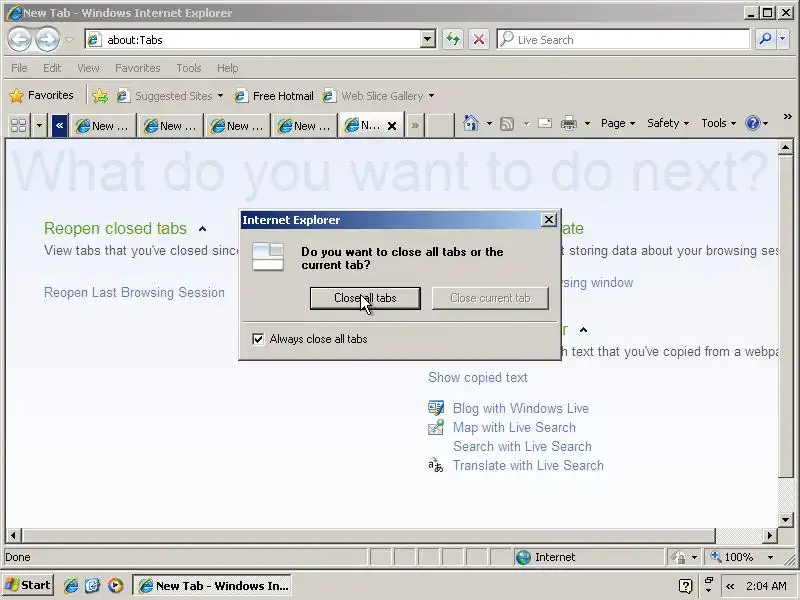Click the RSS Feeds icon

(507, 123)
